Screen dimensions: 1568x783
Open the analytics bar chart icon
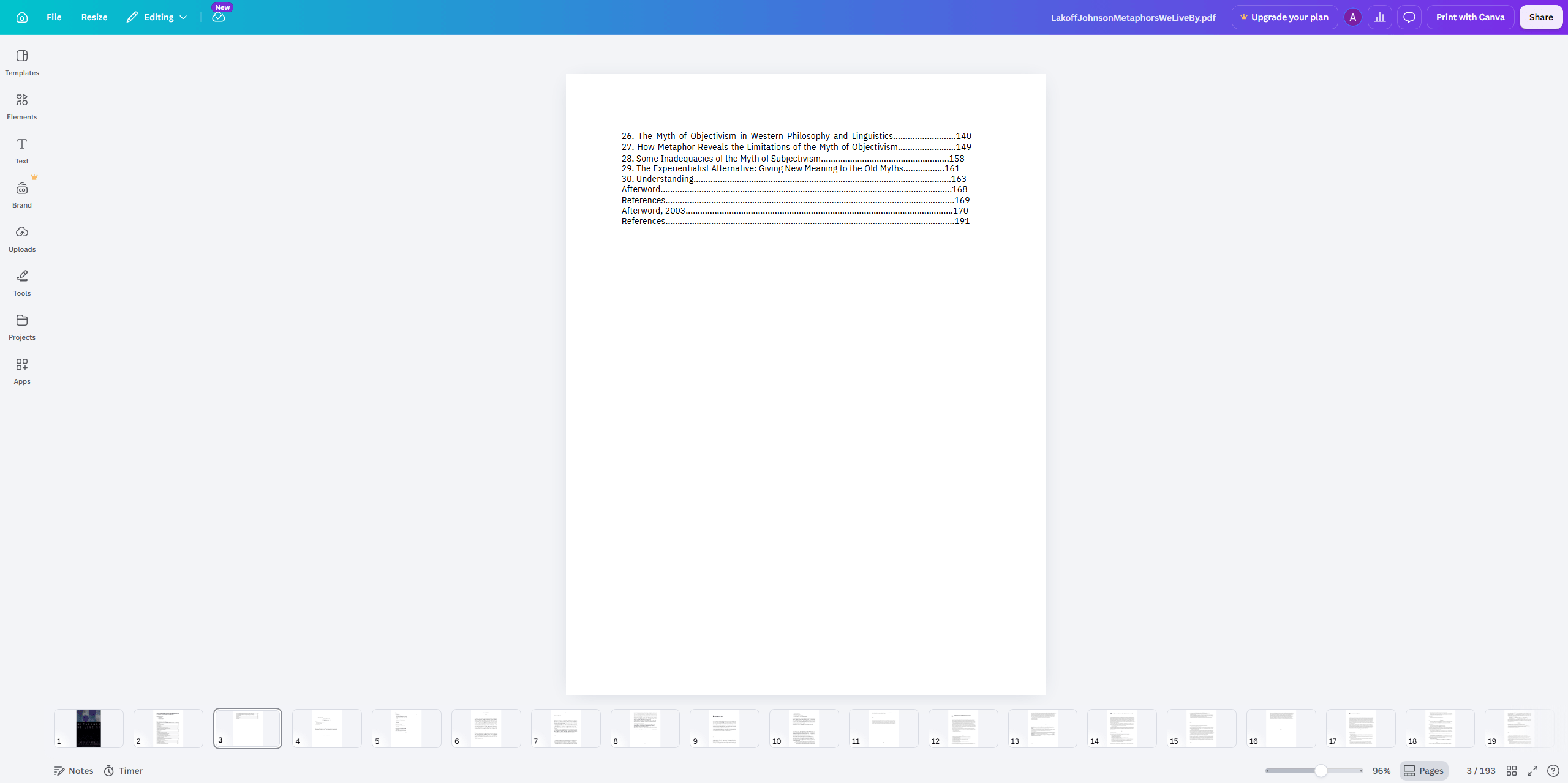coord(1380,17)
